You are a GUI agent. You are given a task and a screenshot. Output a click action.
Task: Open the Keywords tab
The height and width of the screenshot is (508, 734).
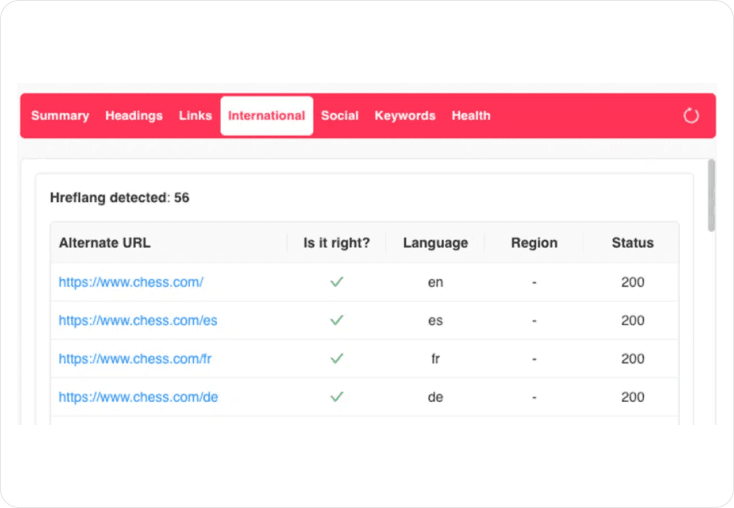[x=405, y=116]
